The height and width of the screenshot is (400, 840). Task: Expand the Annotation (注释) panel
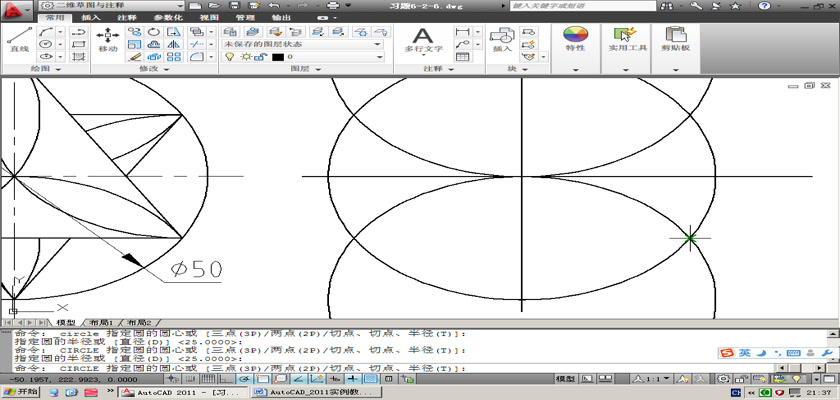pos(438,69)
